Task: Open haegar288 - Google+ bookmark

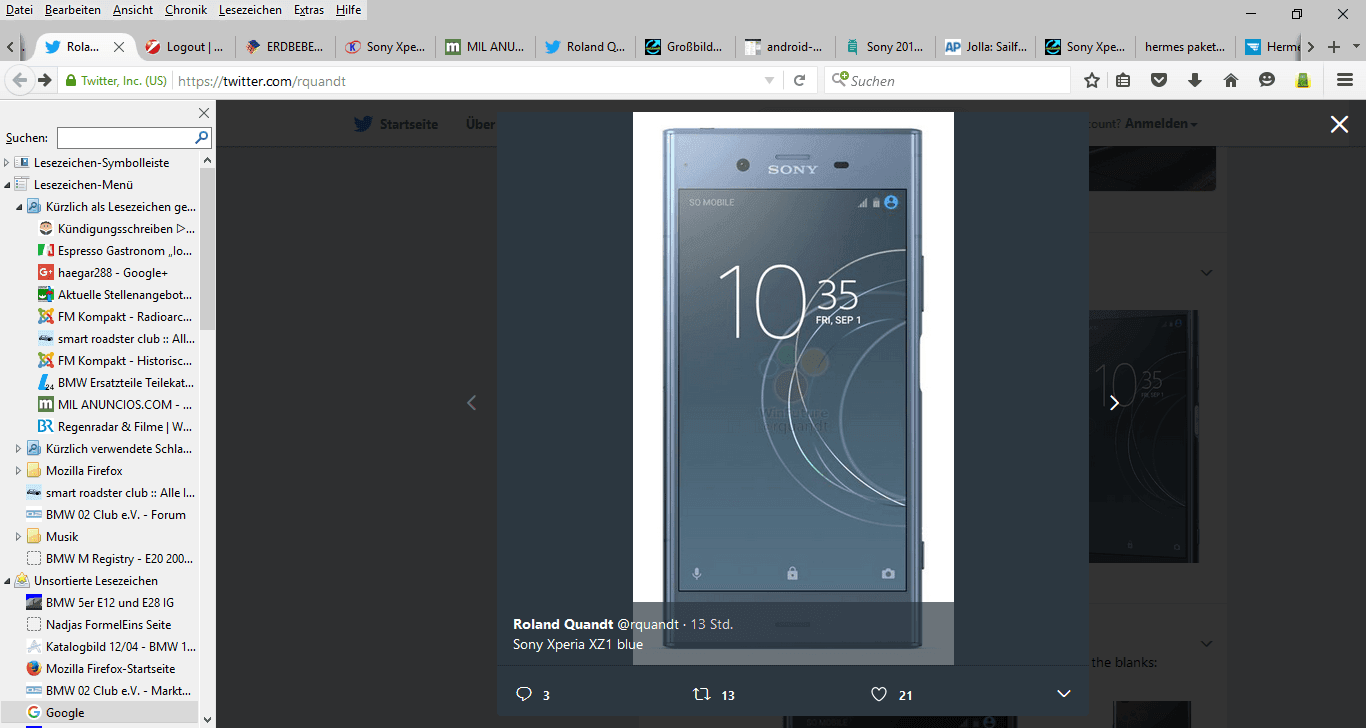Action: coord(113,273)
